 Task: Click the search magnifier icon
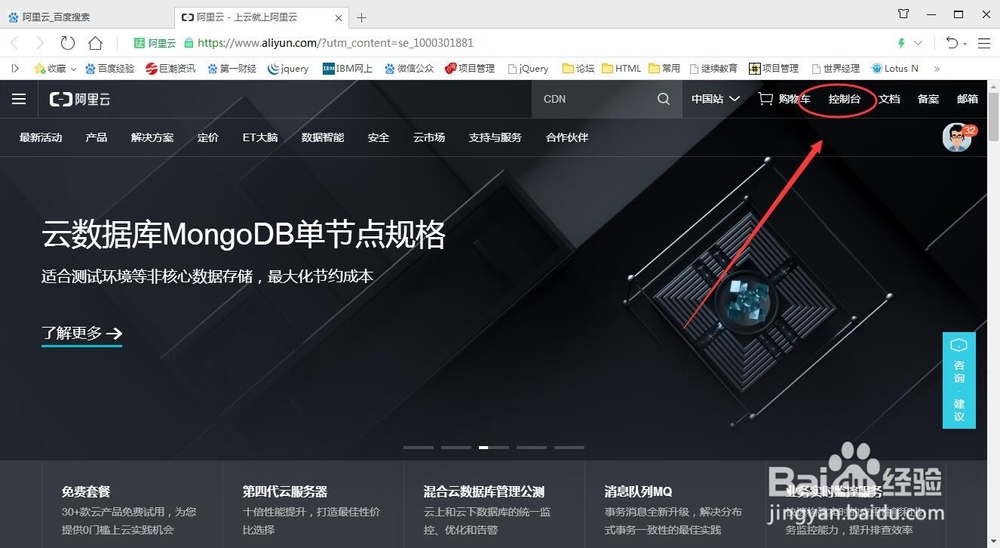[663, 99]
